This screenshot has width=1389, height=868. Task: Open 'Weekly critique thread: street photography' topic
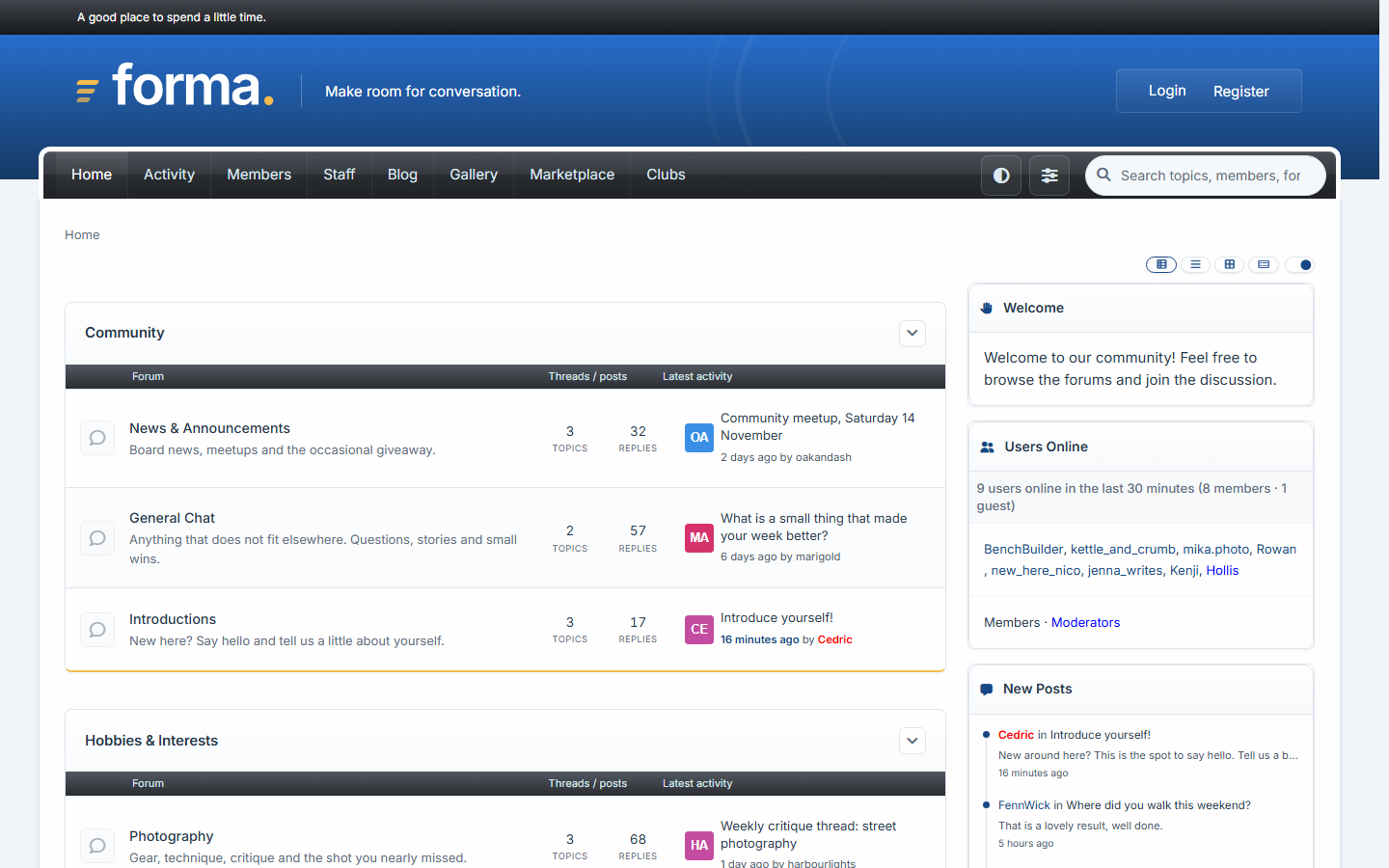pos(808,834)
